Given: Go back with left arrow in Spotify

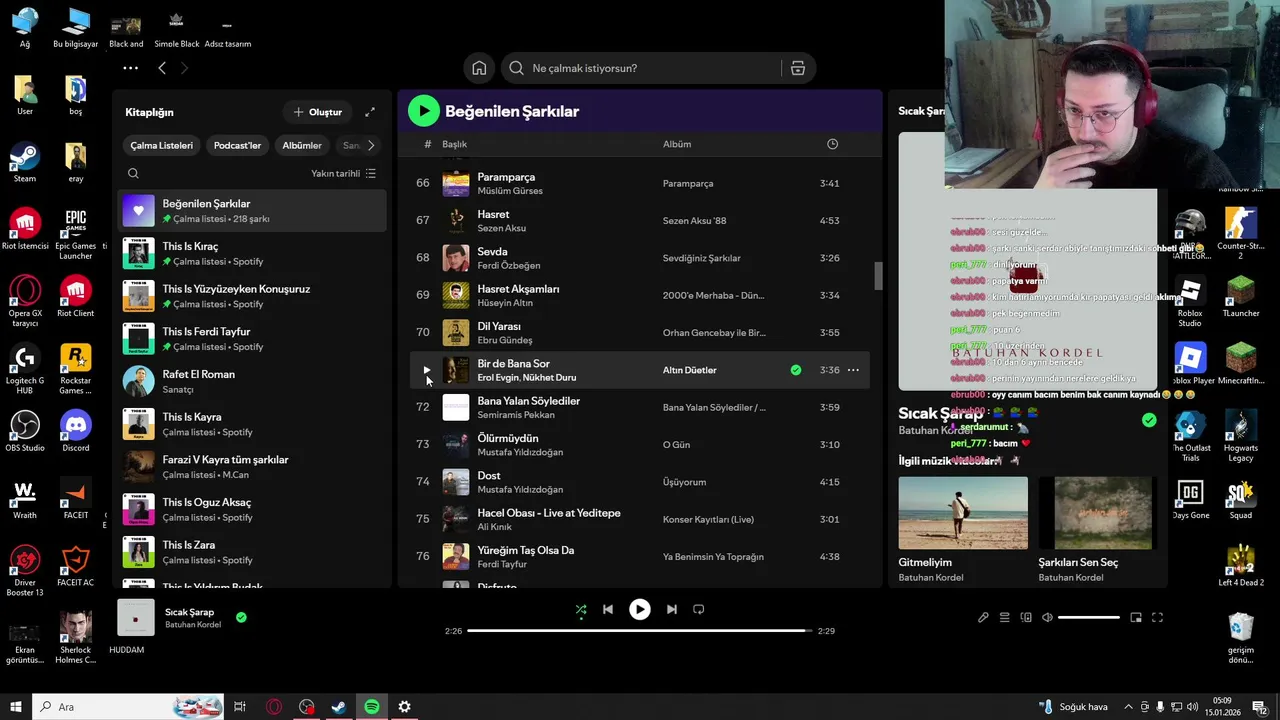Looking at the screenshot, I should [162, 68].
